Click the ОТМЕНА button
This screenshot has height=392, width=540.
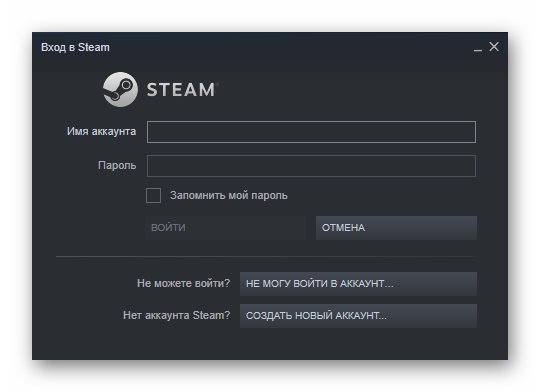(396, 228)
